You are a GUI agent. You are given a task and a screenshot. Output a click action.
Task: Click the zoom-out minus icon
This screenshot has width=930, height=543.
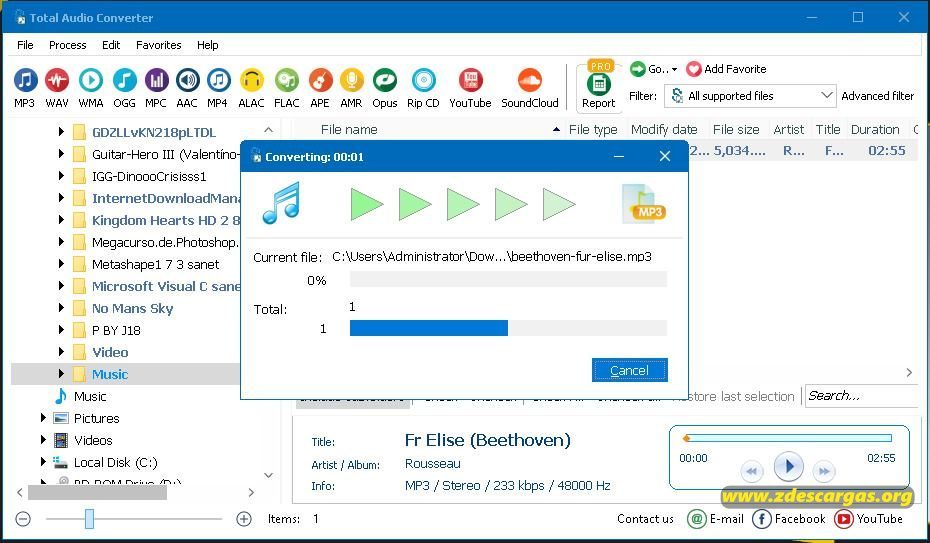[23, 519]
